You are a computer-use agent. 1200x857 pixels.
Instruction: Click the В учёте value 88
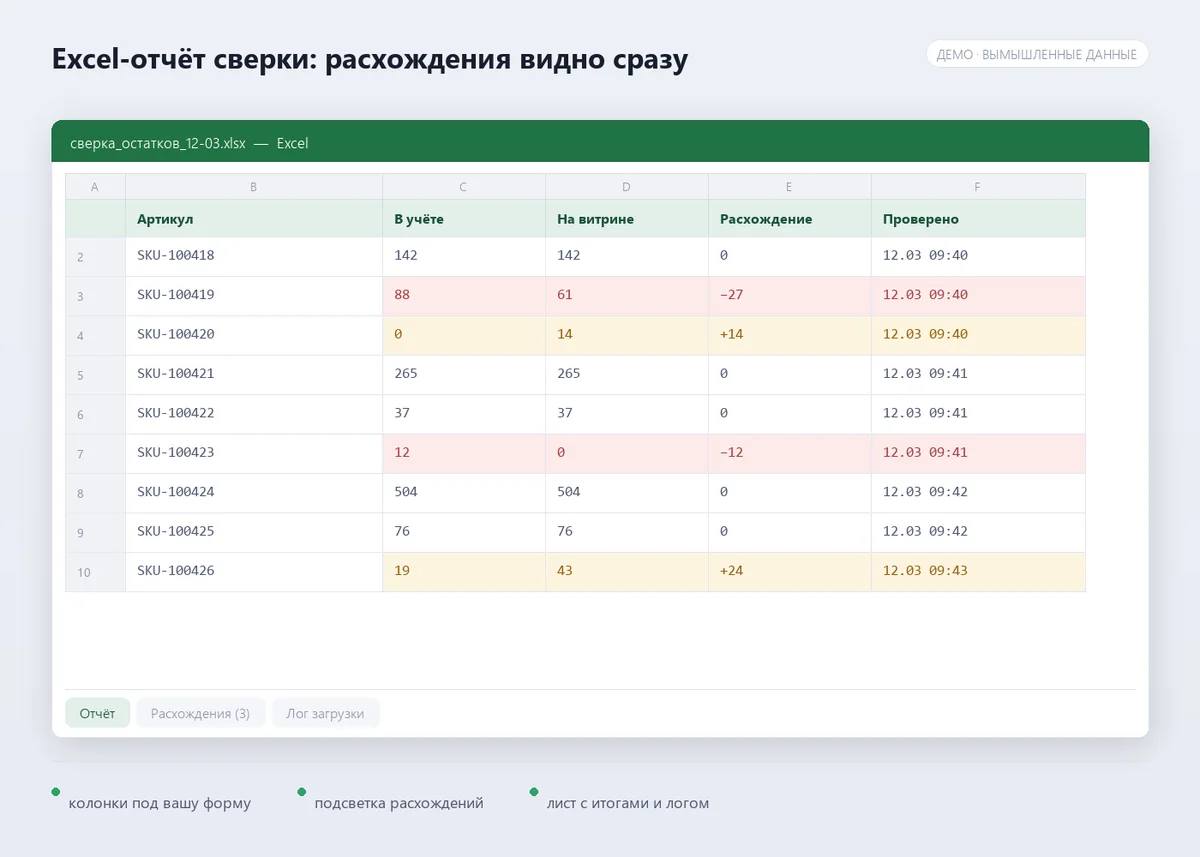464,295
